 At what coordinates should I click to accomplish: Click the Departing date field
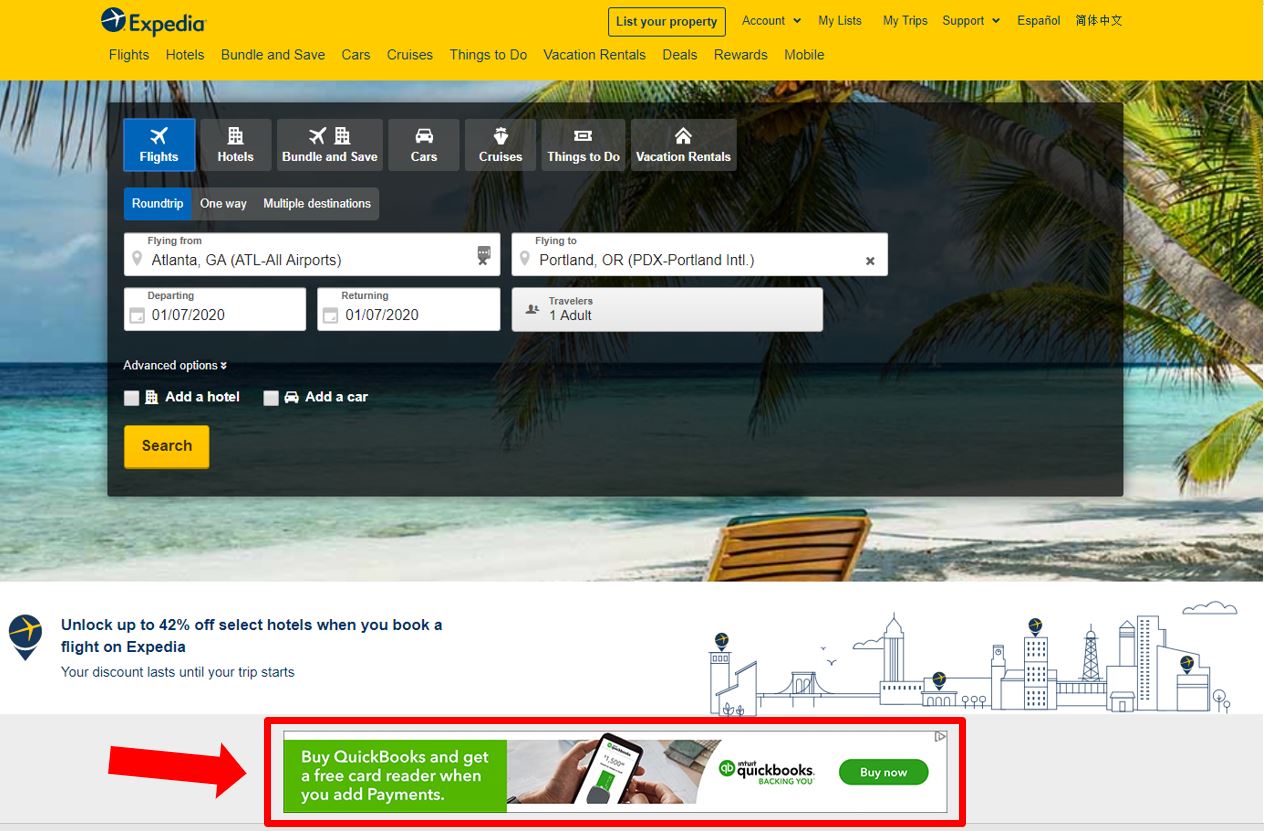[215, 309]
